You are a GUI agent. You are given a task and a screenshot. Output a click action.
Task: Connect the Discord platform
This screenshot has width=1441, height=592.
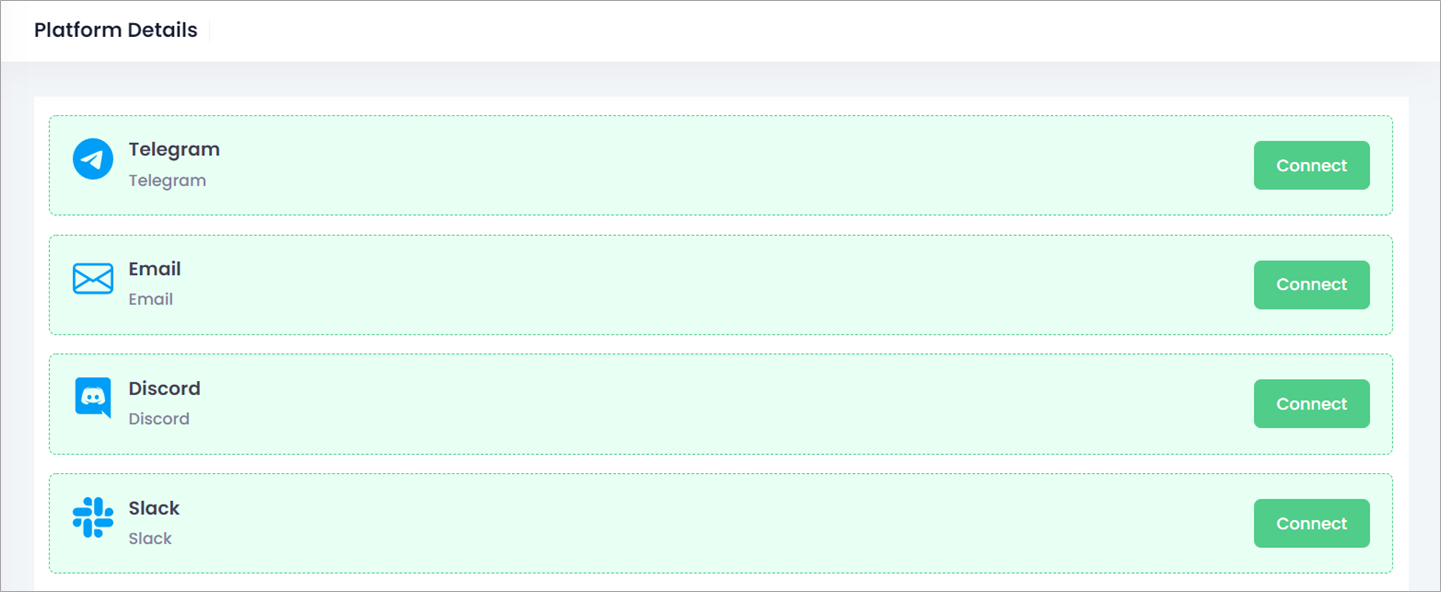[1311, 404]
